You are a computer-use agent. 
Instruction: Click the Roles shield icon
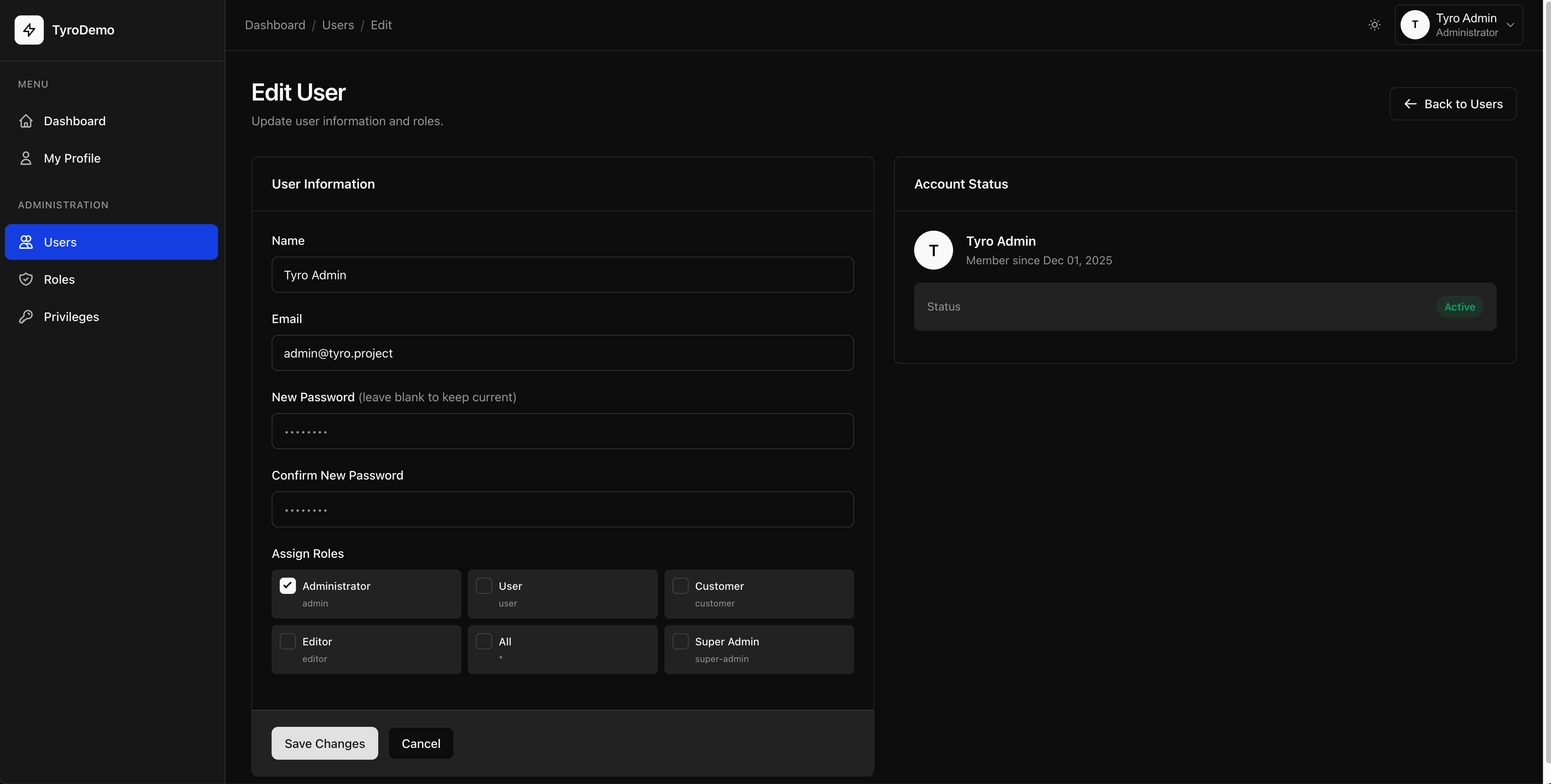(x=26, y=279)
